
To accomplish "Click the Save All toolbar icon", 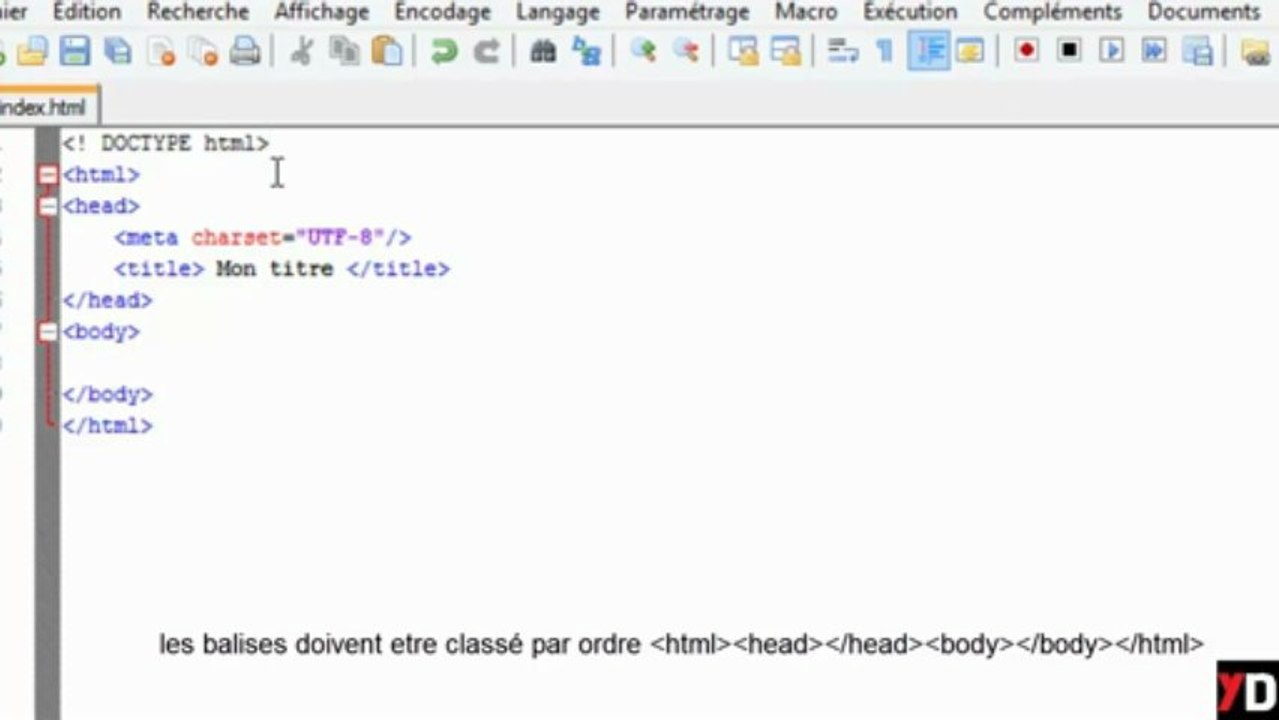I will 118,50.
